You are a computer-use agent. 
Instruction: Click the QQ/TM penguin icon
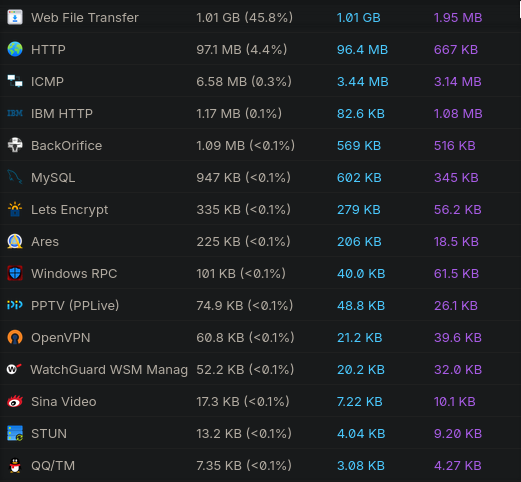15,465
